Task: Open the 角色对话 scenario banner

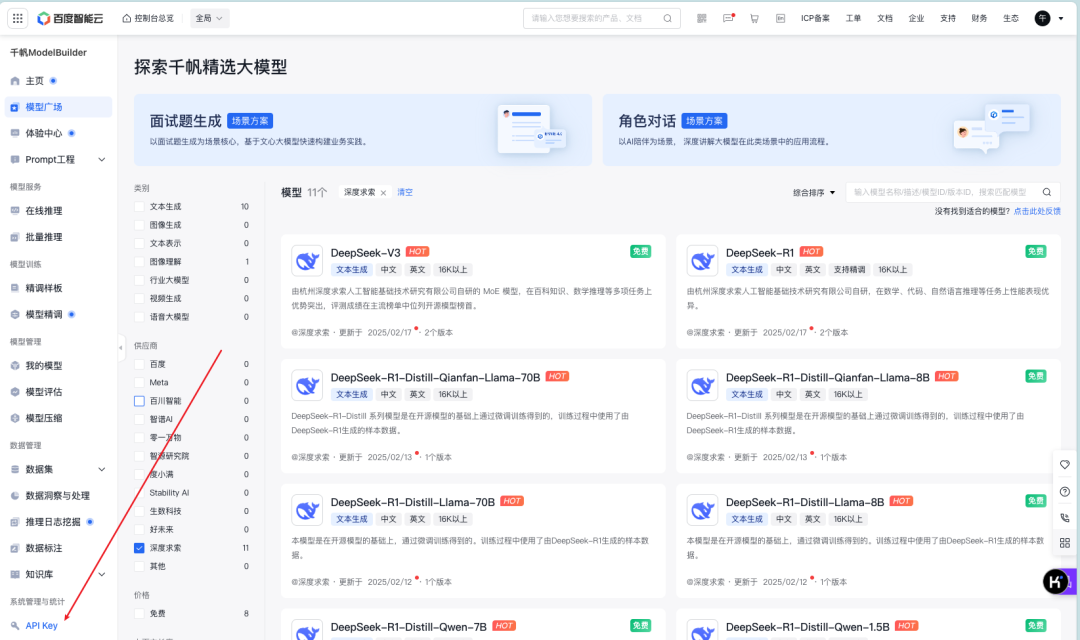Action: click(831, 130)
